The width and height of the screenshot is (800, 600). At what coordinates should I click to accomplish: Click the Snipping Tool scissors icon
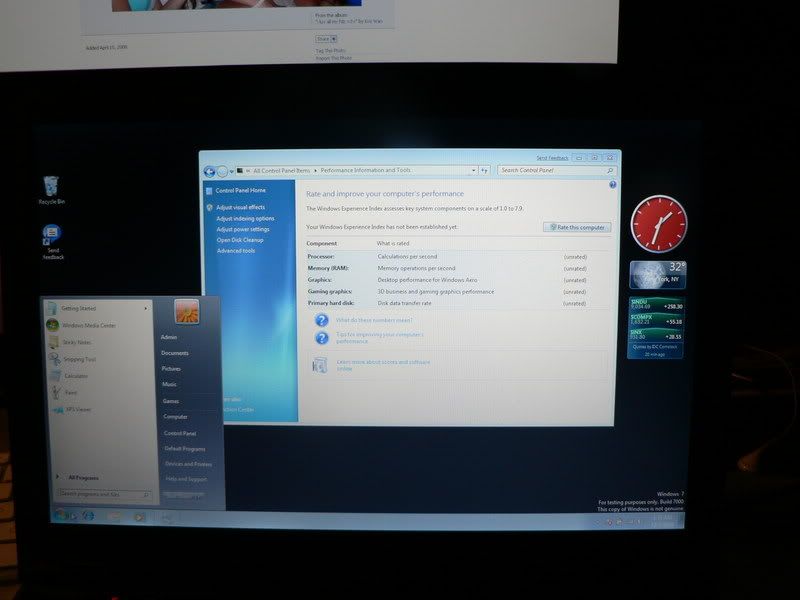pos(55,359)
